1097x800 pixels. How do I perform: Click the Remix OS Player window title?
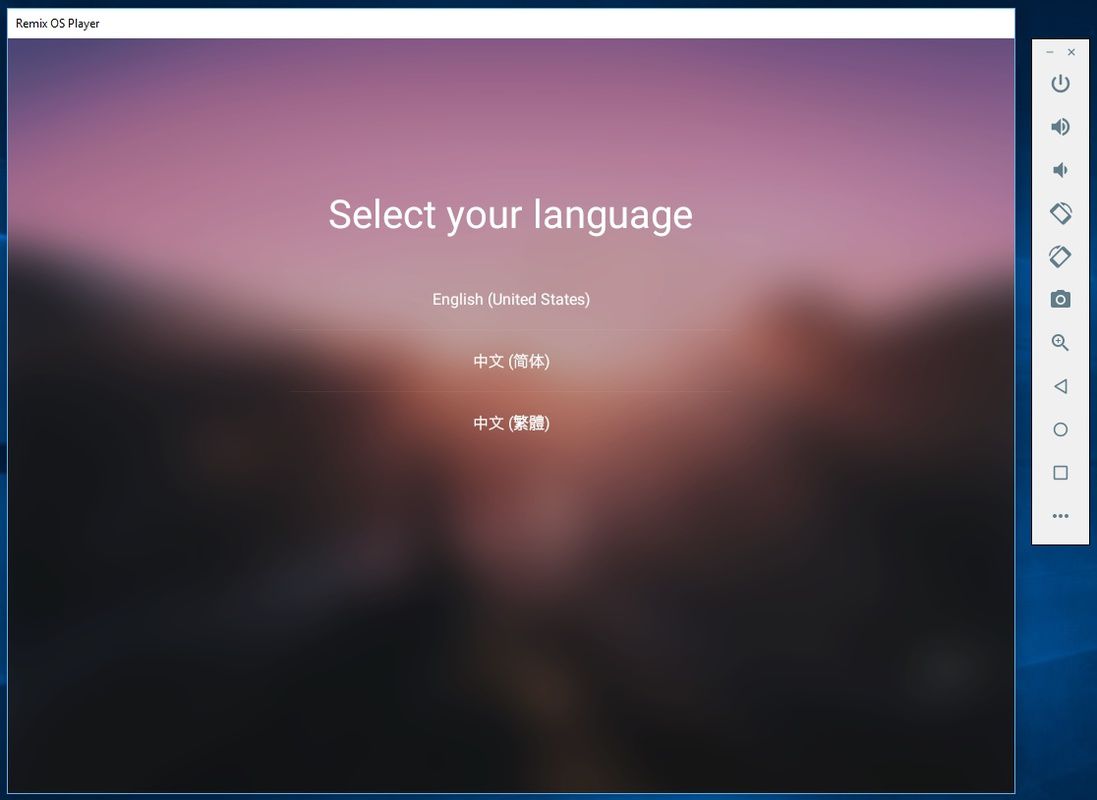pos(57,24)
